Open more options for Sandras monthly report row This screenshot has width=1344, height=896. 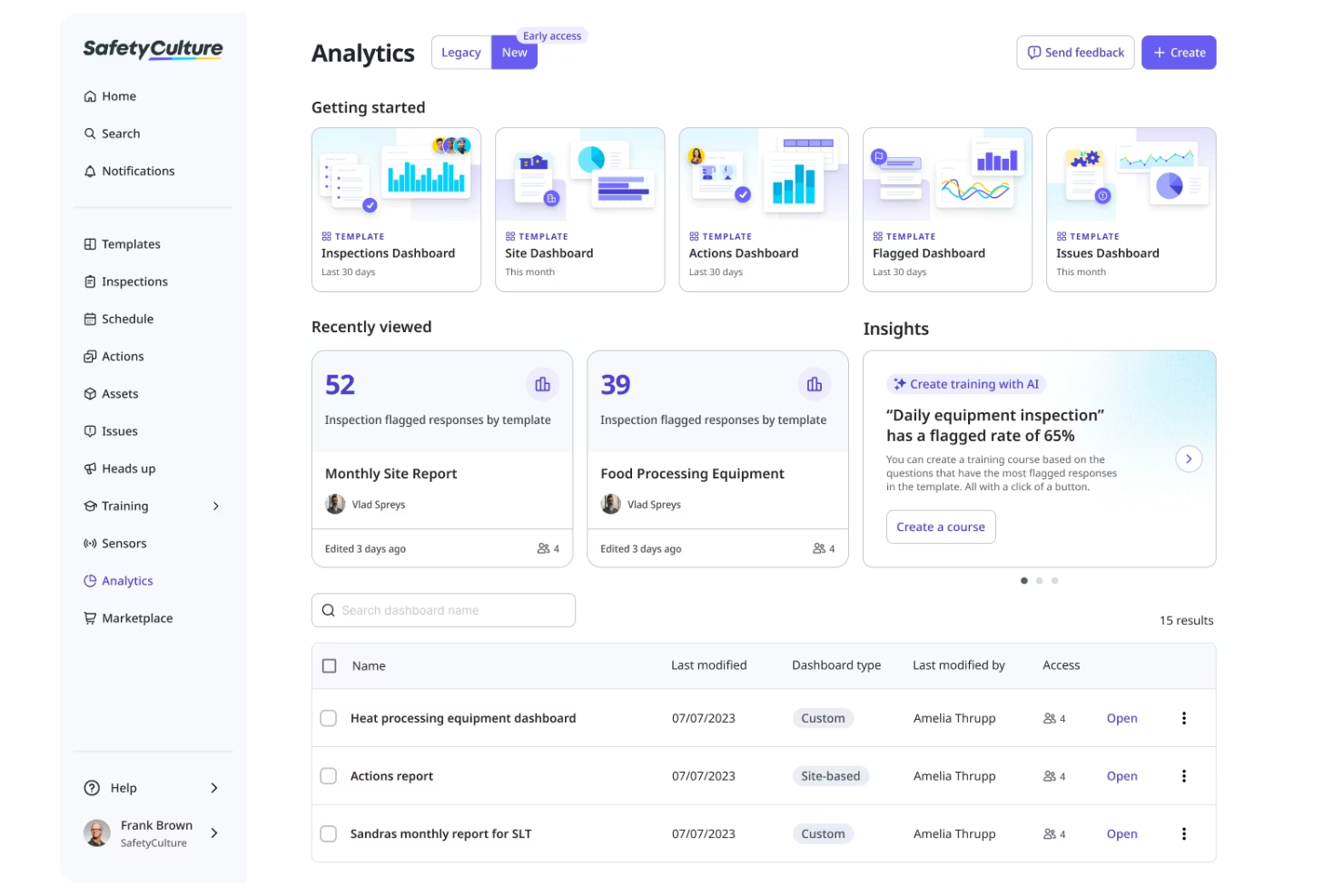tap(1184, 833)
